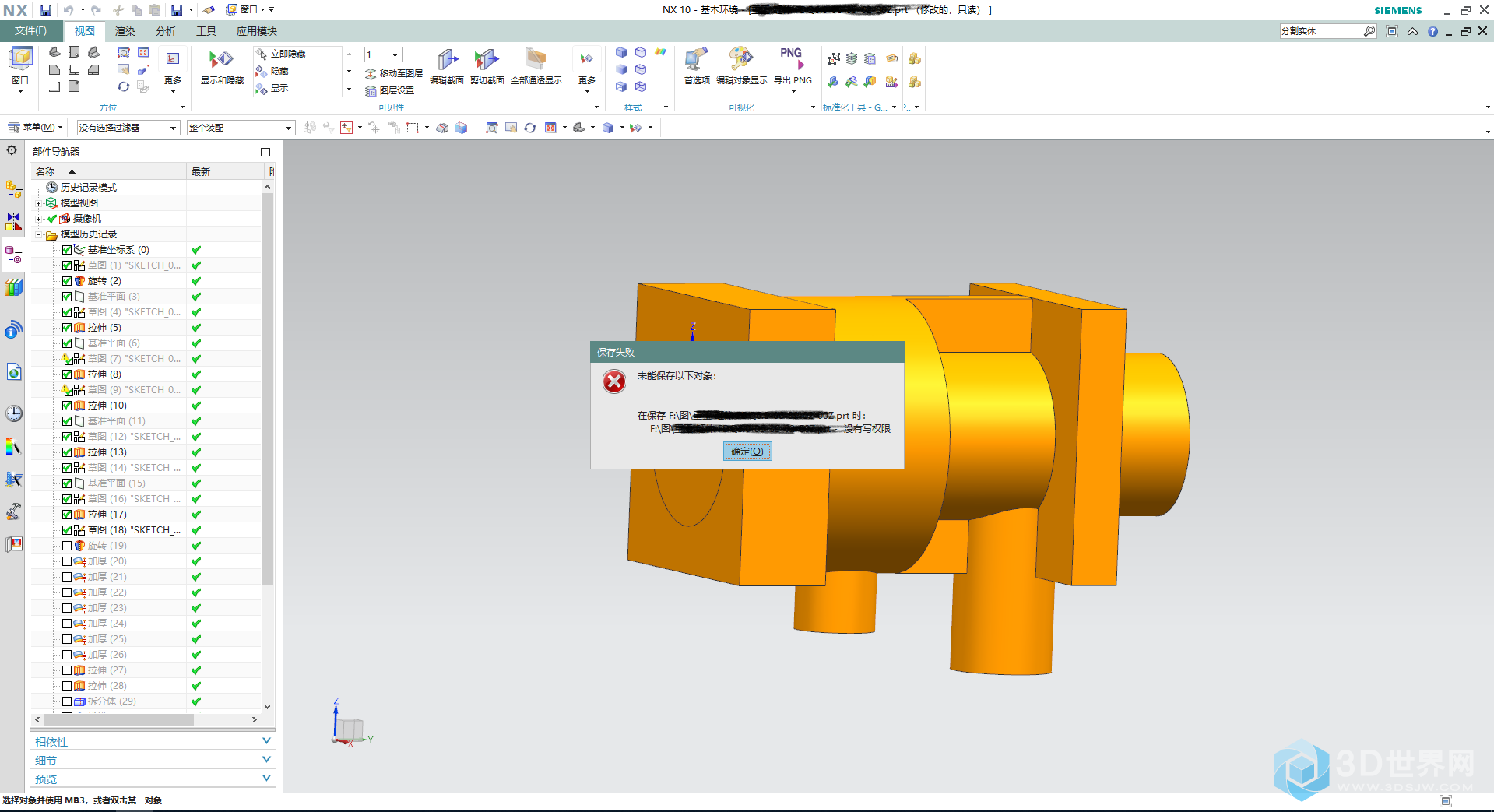Click the rotate view icon in 方位 group
This screenshot has width=1494, height=812.
click(x=124, y=86)
